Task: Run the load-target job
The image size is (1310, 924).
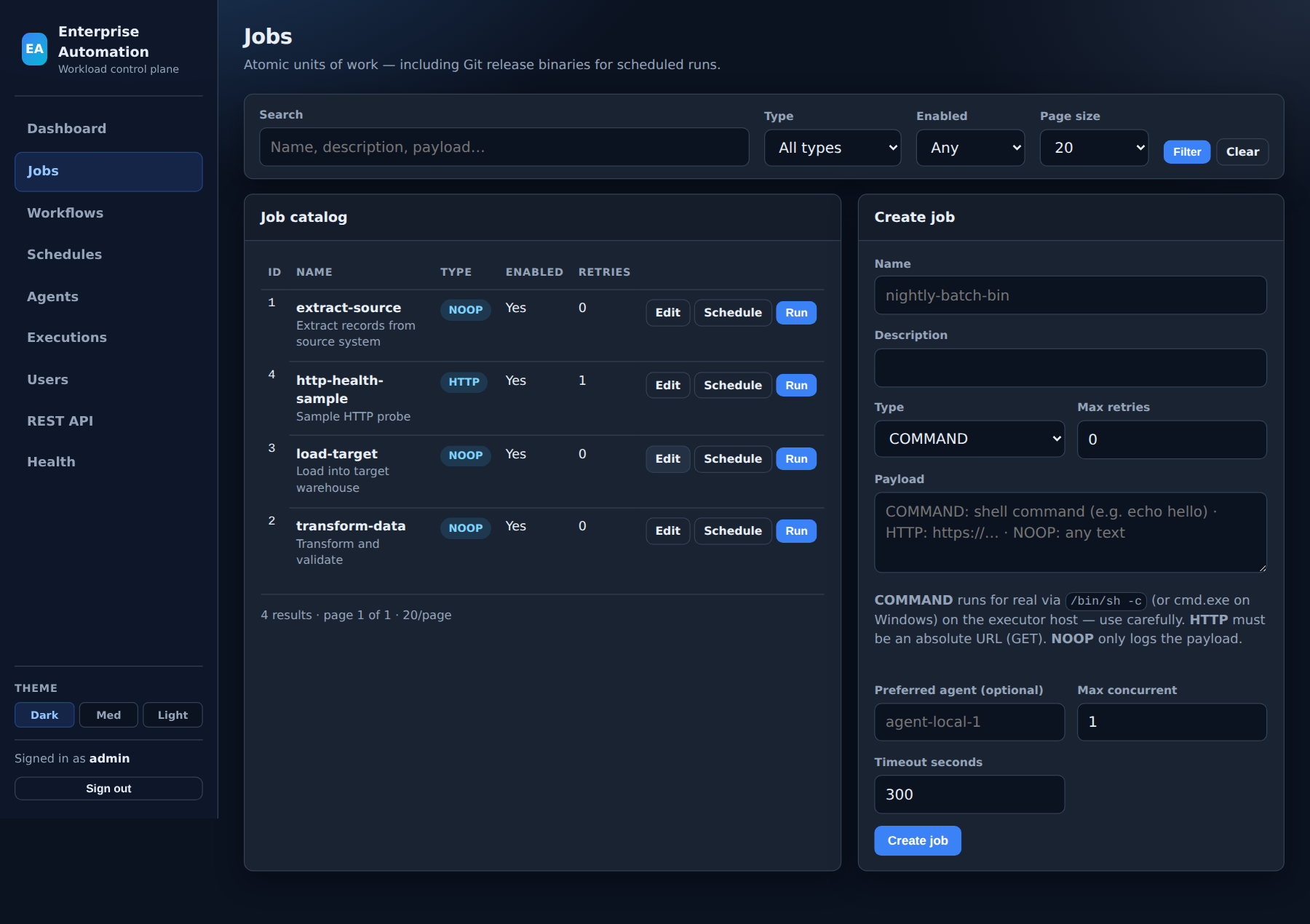Action: pyautogui.click(x=796, y=459)
